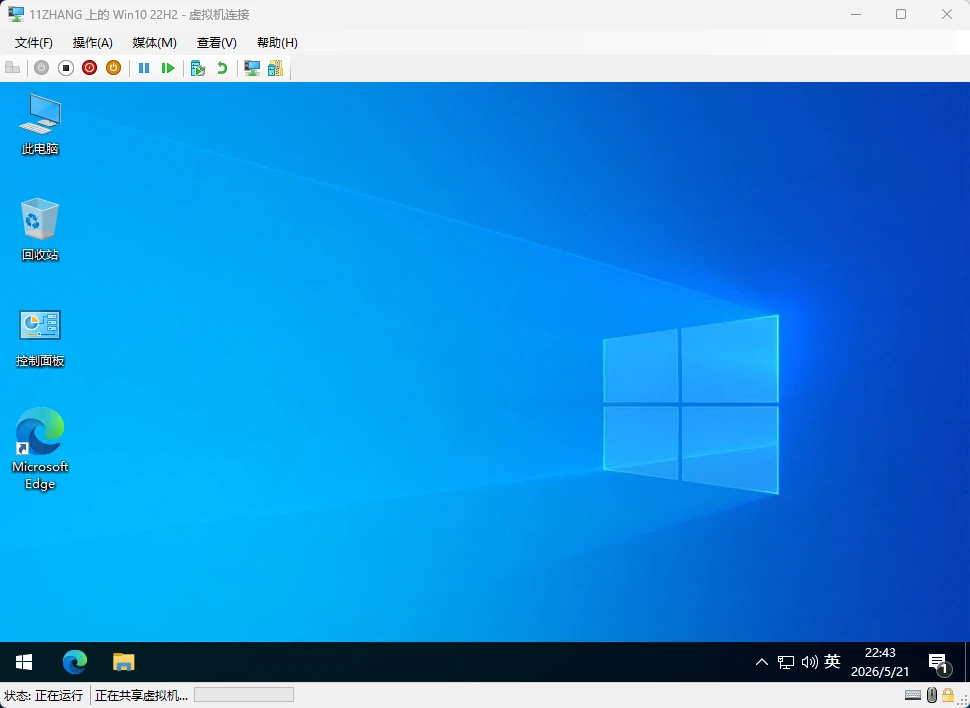Select the 回收站 recycle bin icon
The height and width of the screenshot is (708, 970).
[40, 230]
